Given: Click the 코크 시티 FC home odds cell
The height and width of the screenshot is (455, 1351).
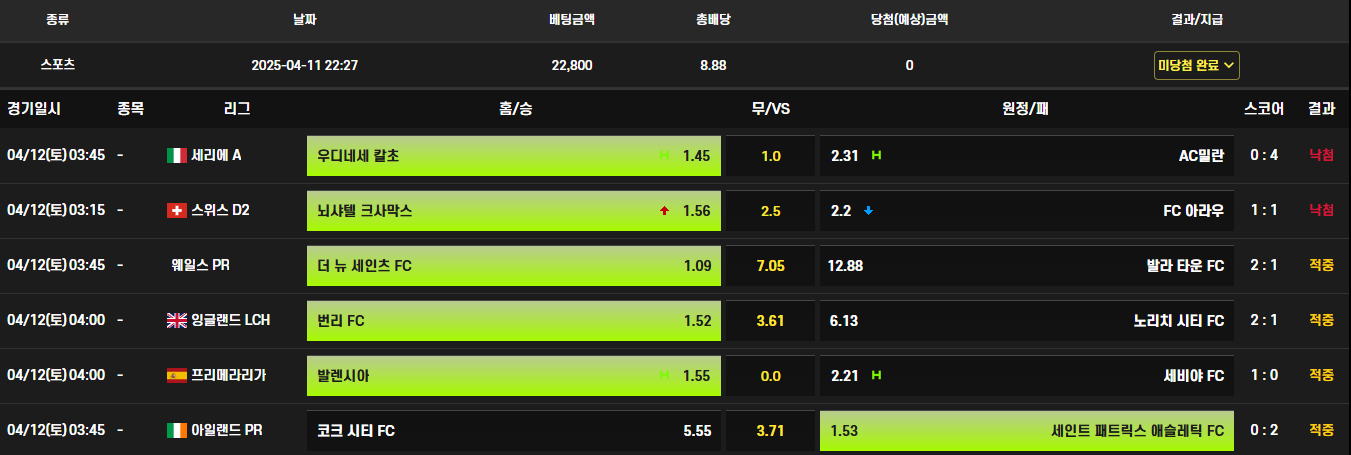Looking at the screenshot, I should [514, 431].
